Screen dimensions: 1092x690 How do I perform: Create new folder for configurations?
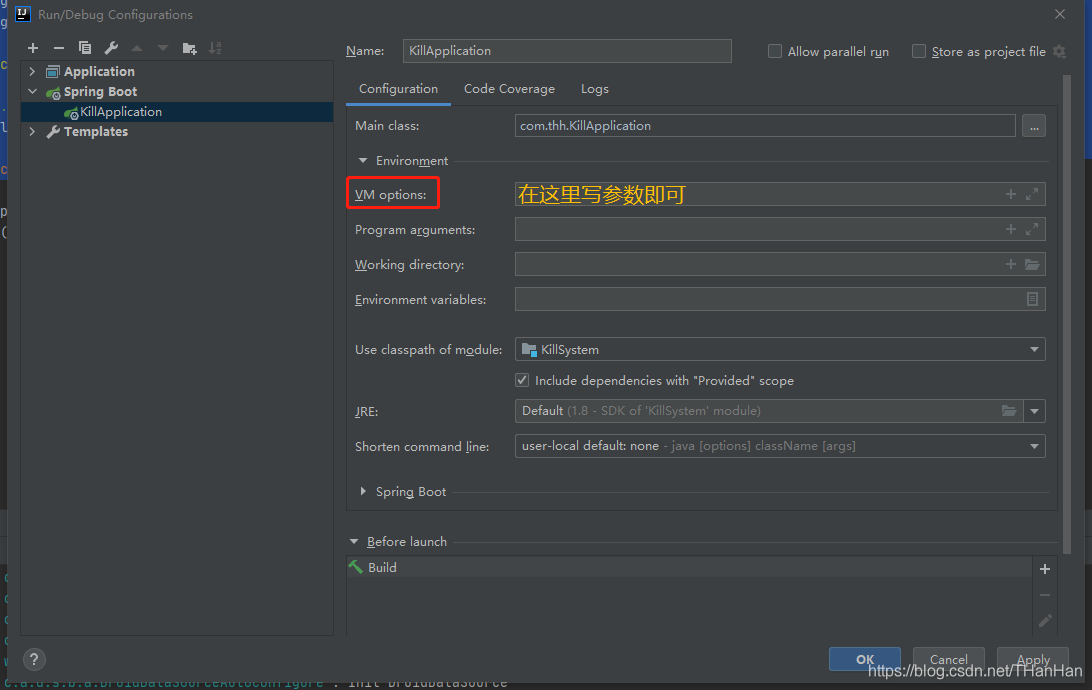coord(189,48)
